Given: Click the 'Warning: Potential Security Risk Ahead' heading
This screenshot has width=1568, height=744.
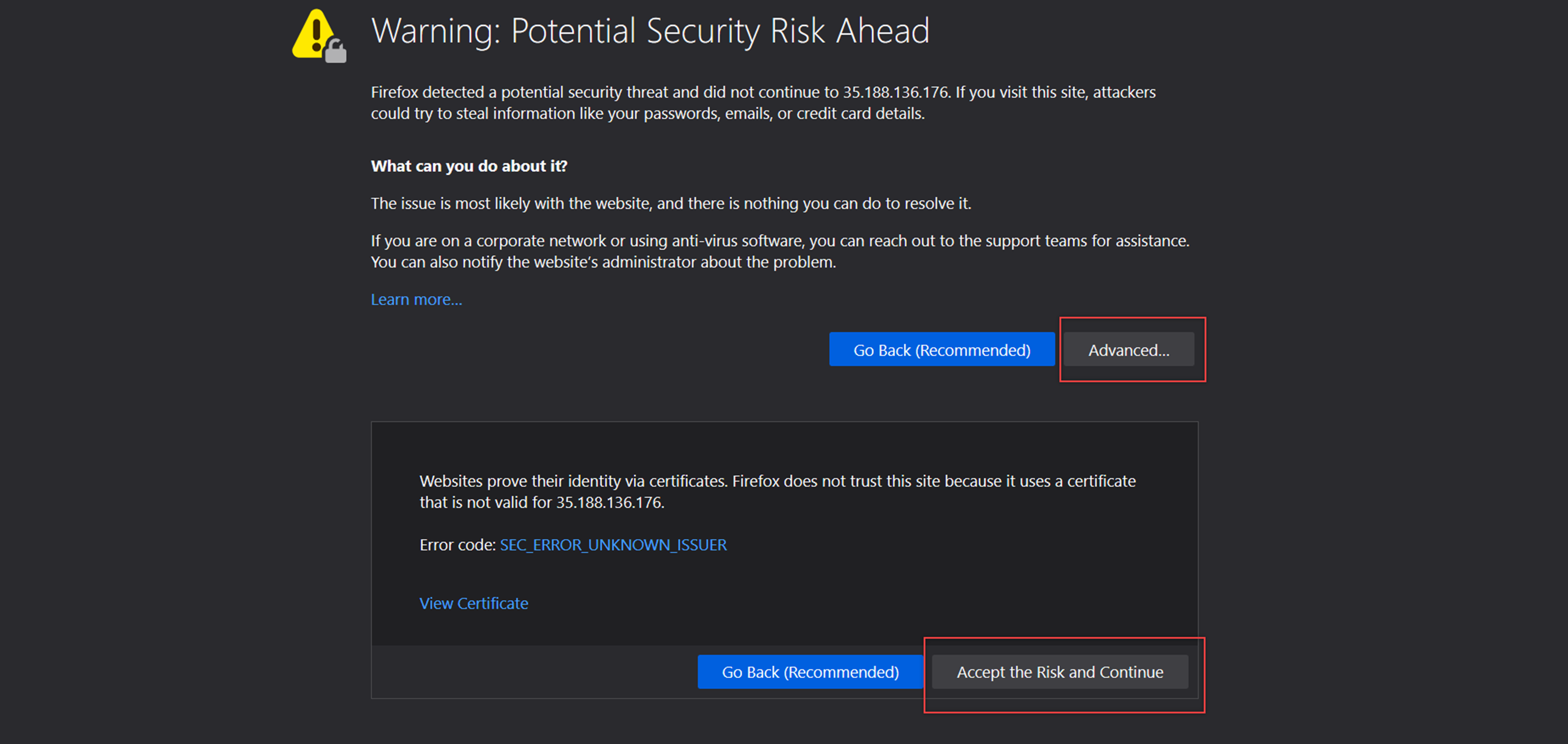Looking at the screenshot, I should point(650,31).
